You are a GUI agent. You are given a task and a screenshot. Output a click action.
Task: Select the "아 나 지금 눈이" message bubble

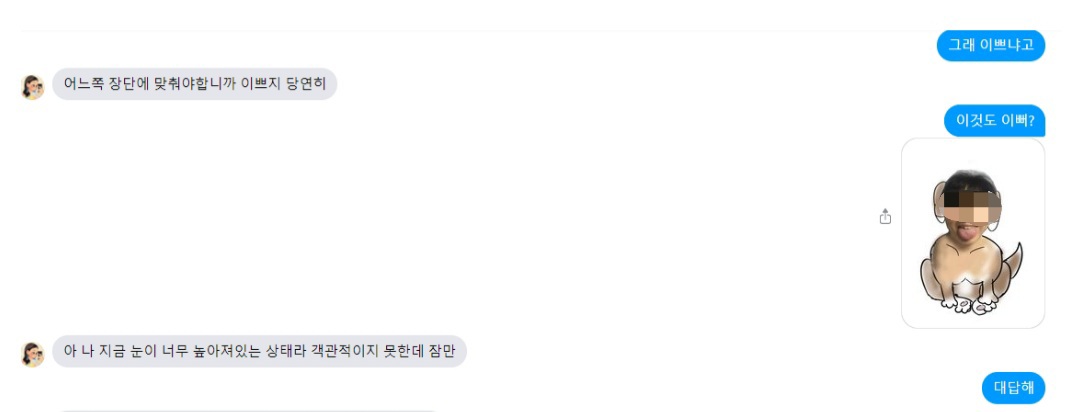[259, 351]
